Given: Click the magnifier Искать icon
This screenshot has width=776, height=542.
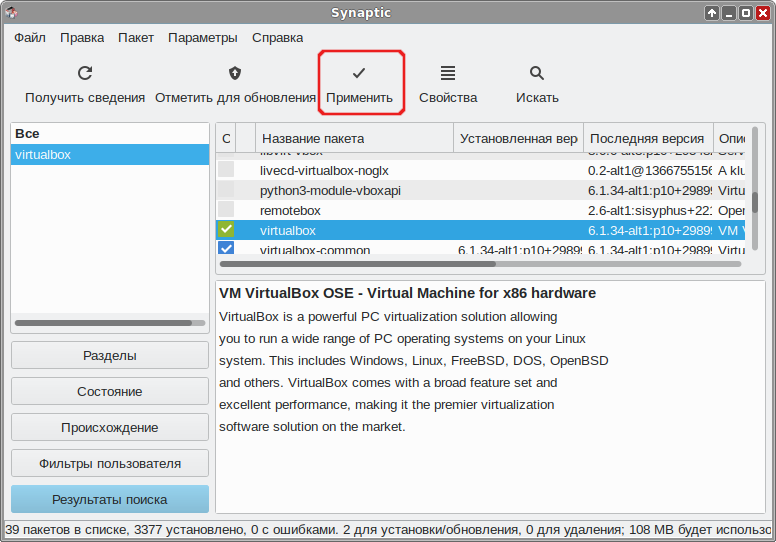Looking at the screenshot, I should point(537,73).
